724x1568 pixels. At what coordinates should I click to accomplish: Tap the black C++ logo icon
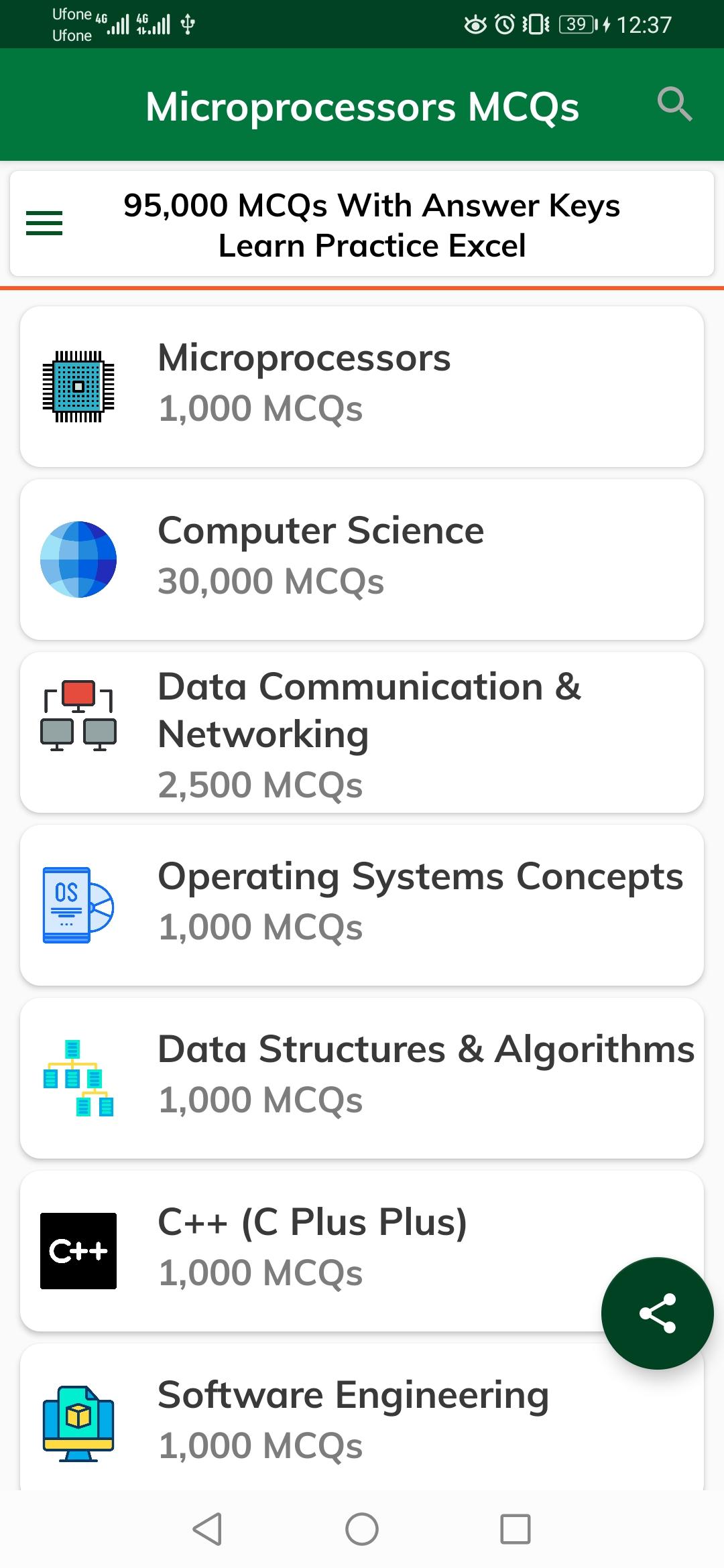78,1251
